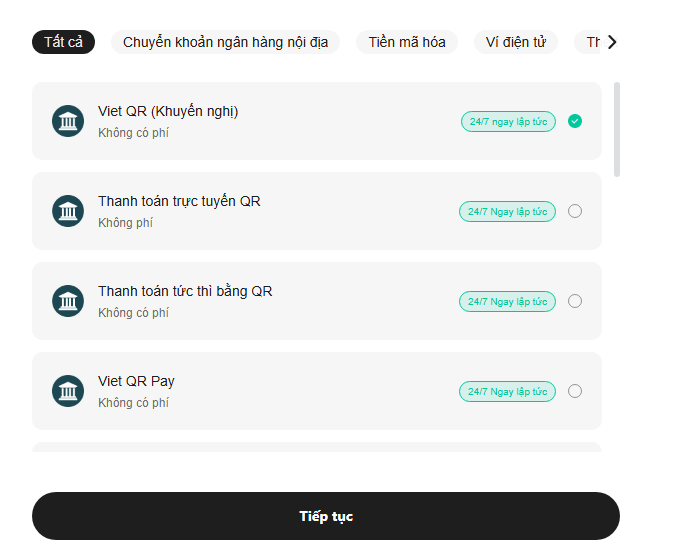This screenshot has width=696, height=560.
Task: Filter by the Tiền mã hóa tab
Action: [406, 42]
